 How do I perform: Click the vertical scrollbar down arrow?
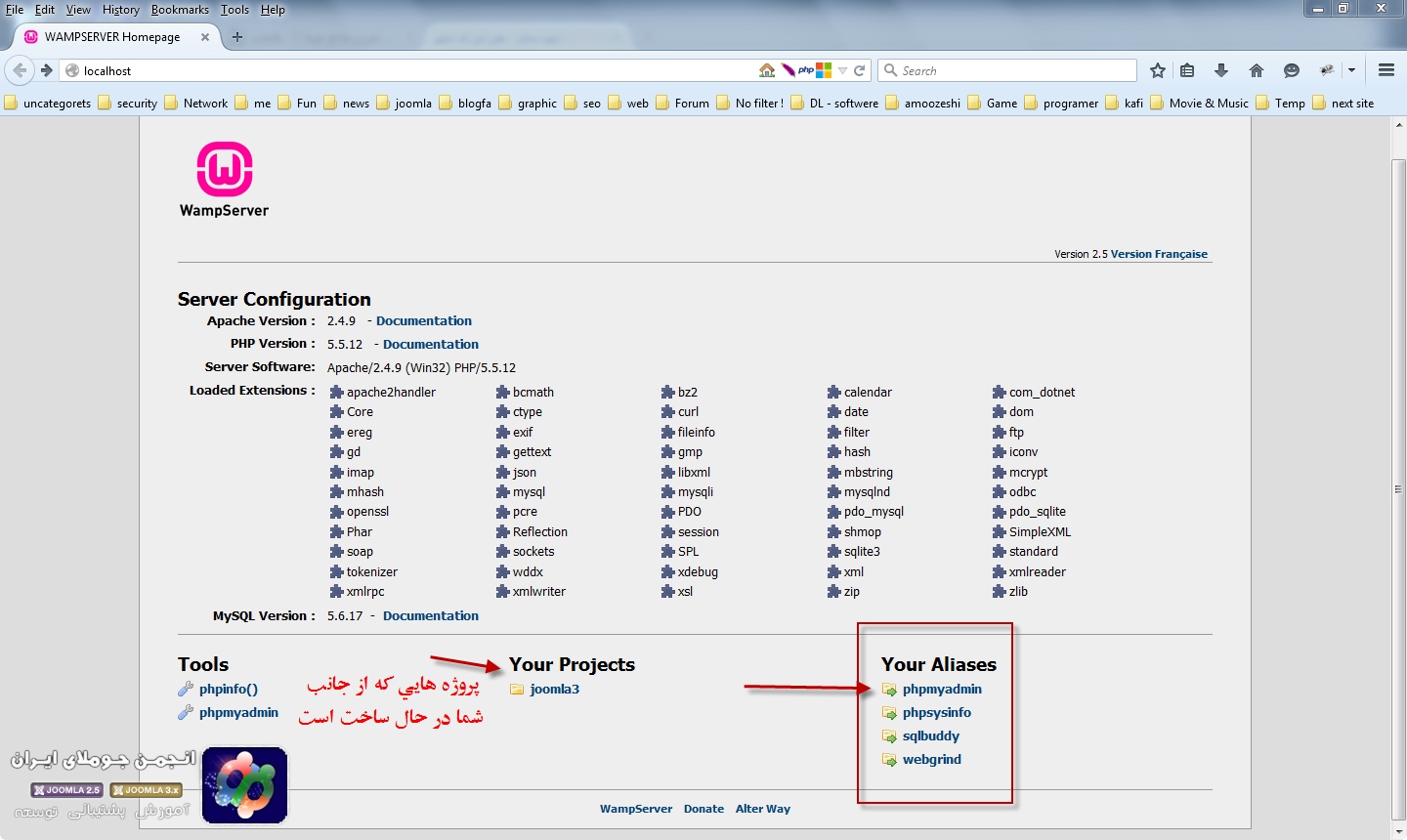(1398, 831)
